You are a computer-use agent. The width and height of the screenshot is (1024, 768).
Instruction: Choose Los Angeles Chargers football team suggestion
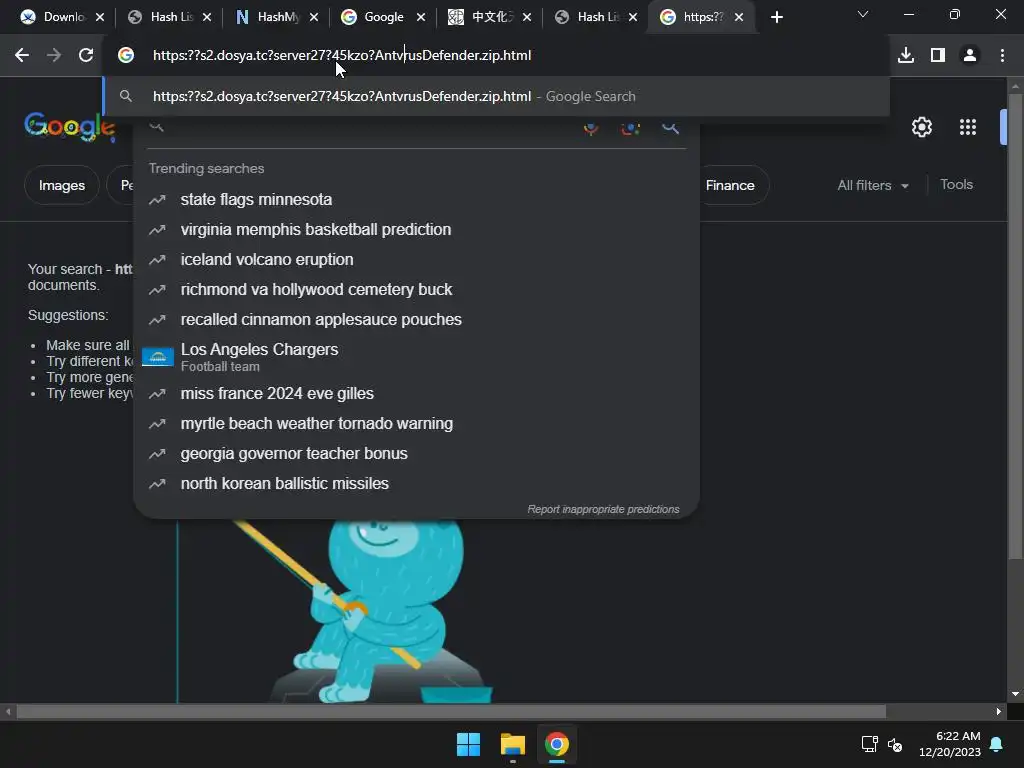(x=416, y=357)
